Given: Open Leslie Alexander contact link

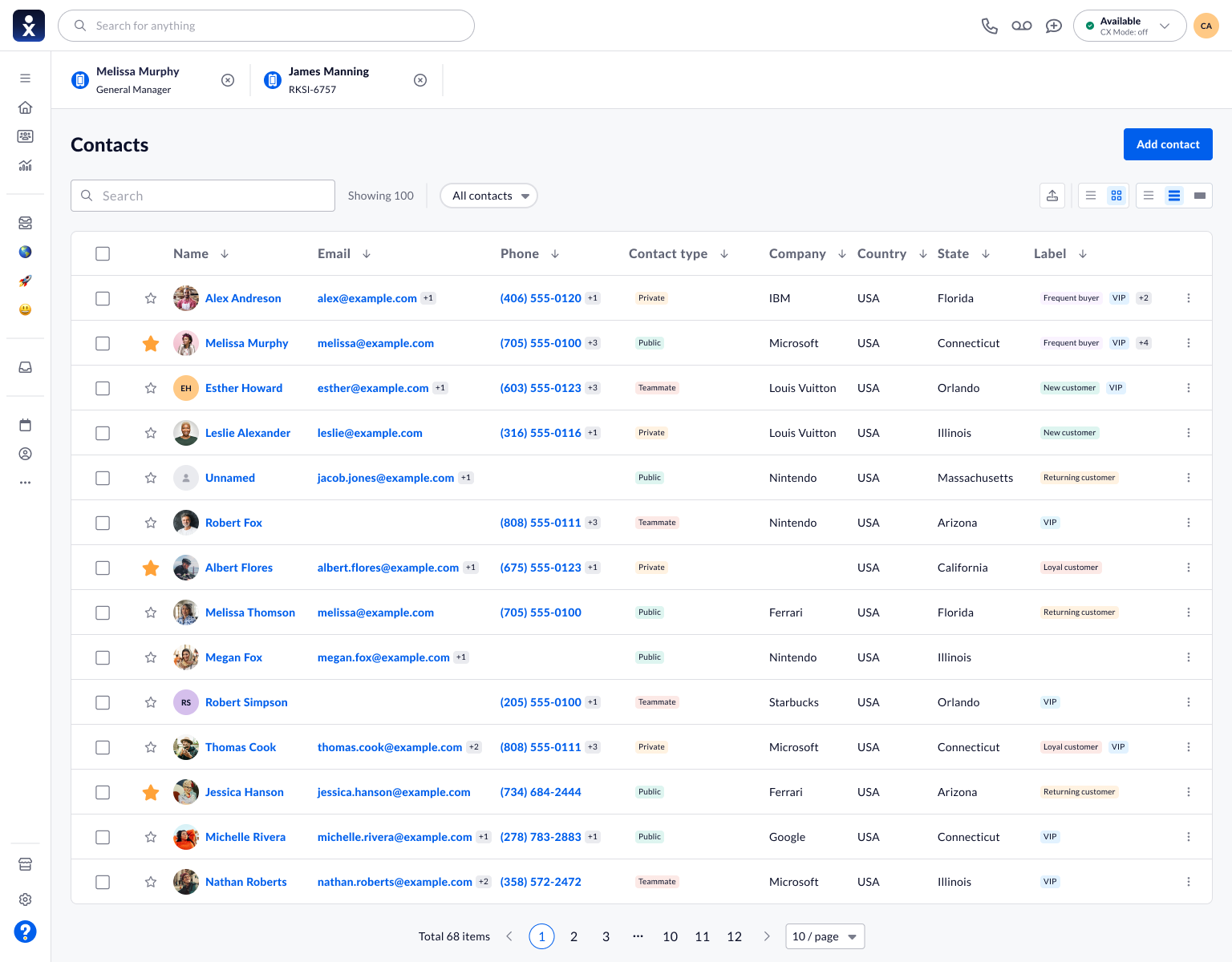Looking at the screenshot, I should [248, 433].
